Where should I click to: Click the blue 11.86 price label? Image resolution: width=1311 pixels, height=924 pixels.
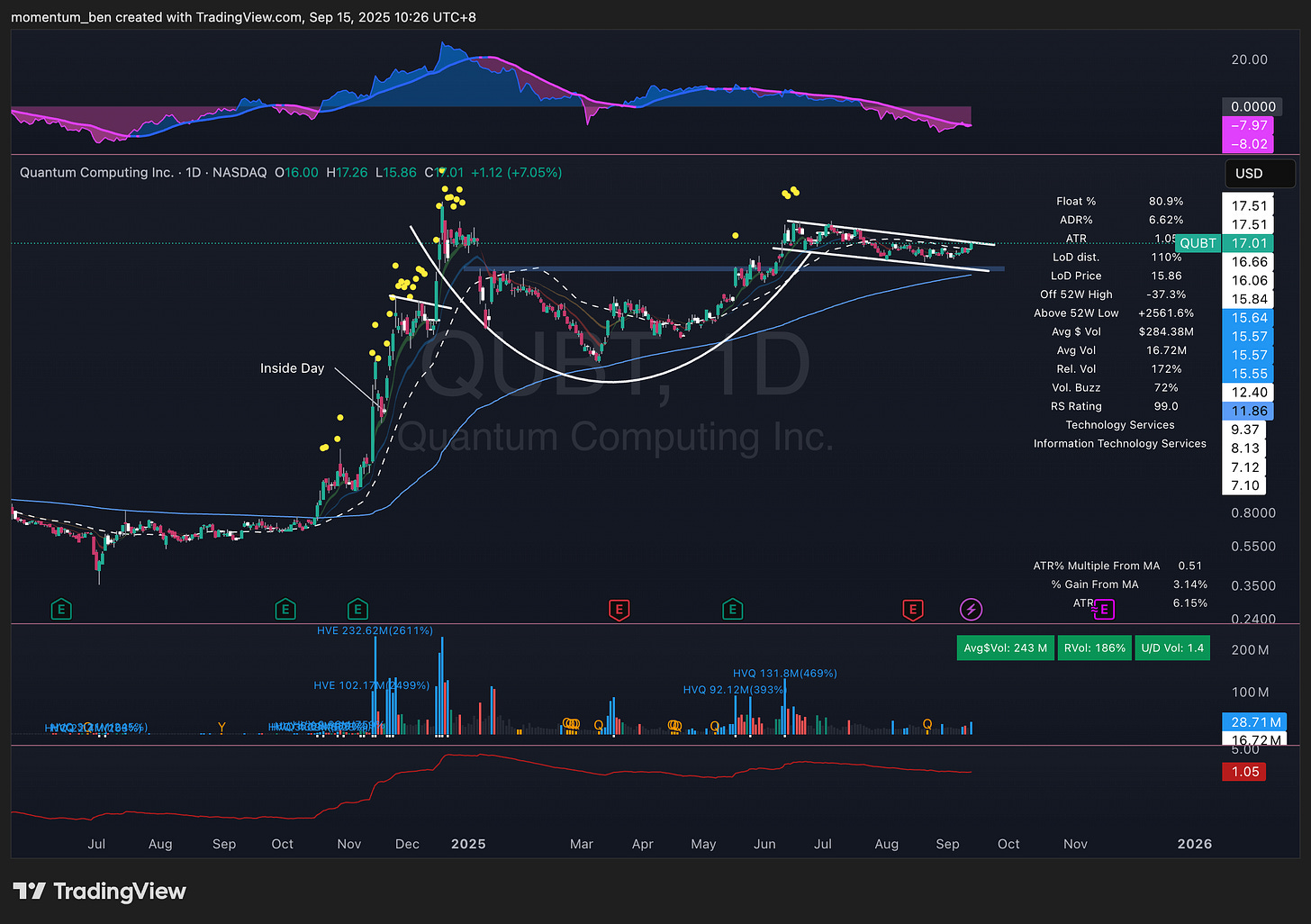[1248, 411]
